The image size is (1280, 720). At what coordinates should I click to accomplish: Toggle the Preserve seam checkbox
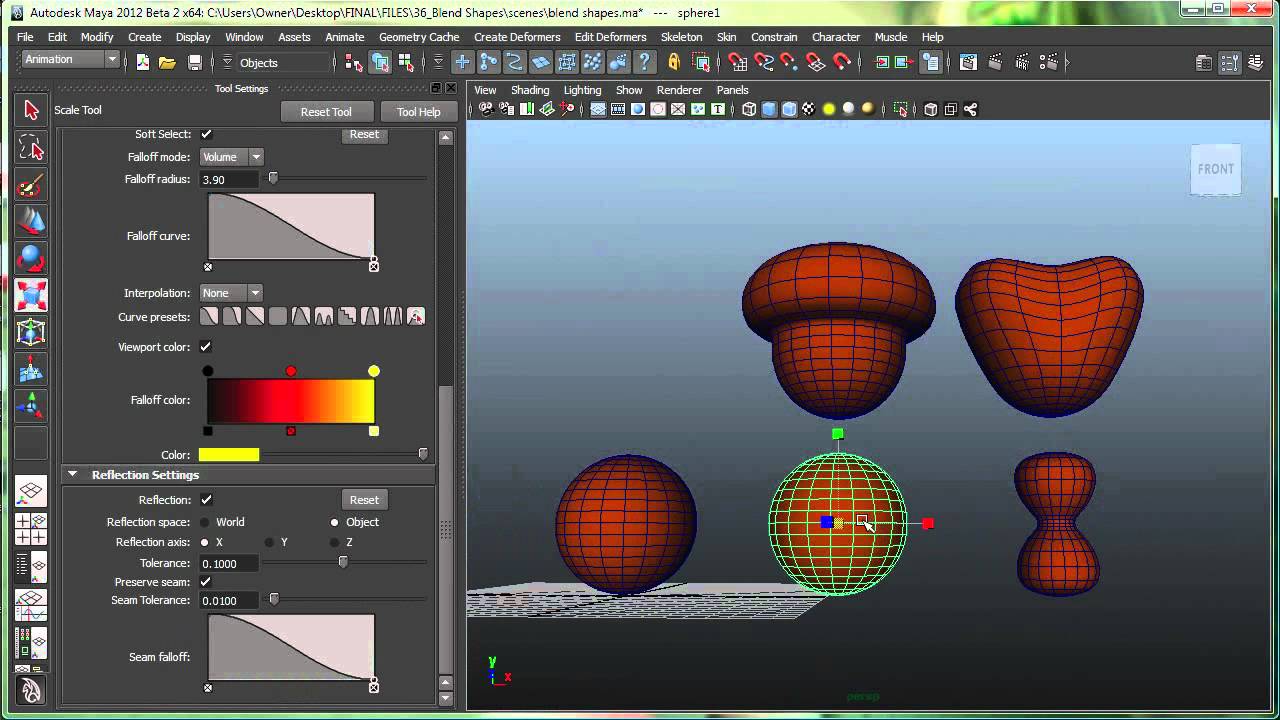coord(206,582)
